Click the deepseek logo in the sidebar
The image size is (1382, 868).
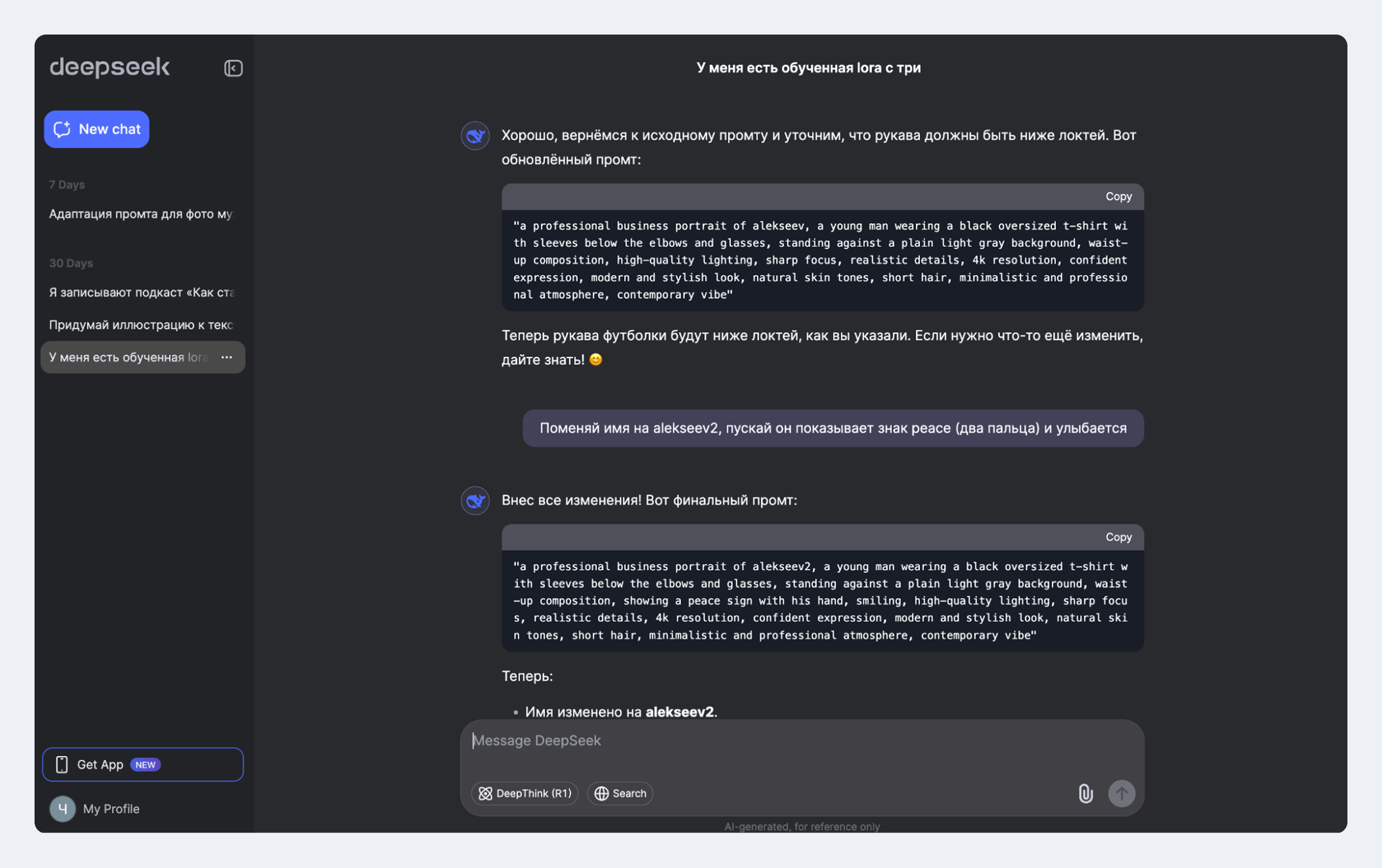coord(109,67)
